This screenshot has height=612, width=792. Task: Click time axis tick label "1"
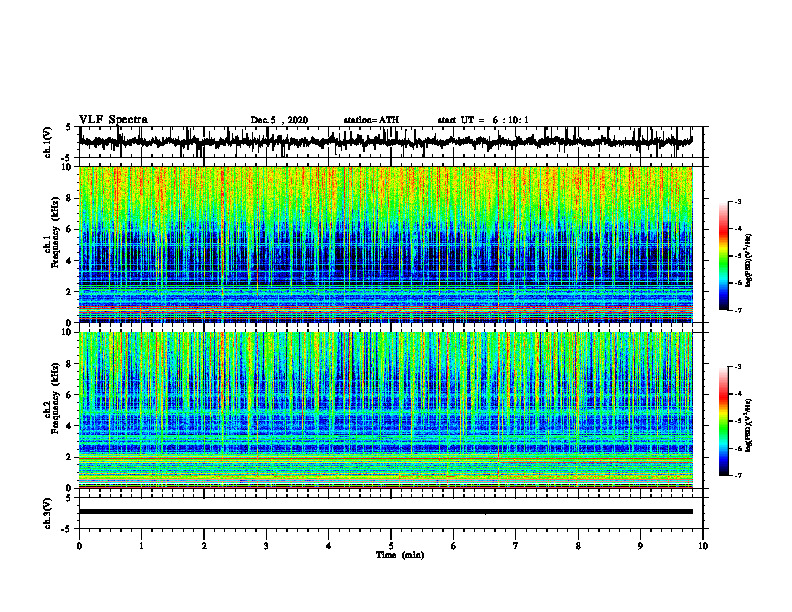tap(141, 546)
